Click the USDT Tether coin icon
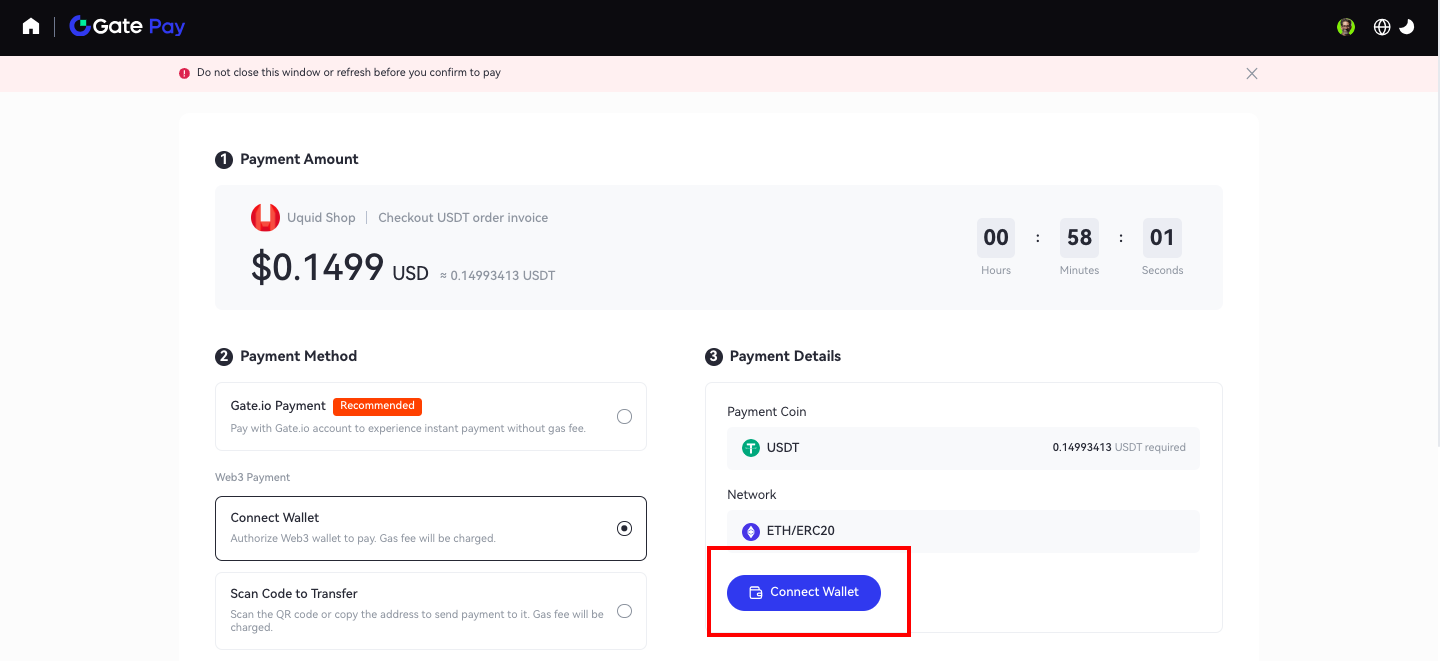Image resolution: width=1440 pixels, height=661 pixels. tap(751, 448)
